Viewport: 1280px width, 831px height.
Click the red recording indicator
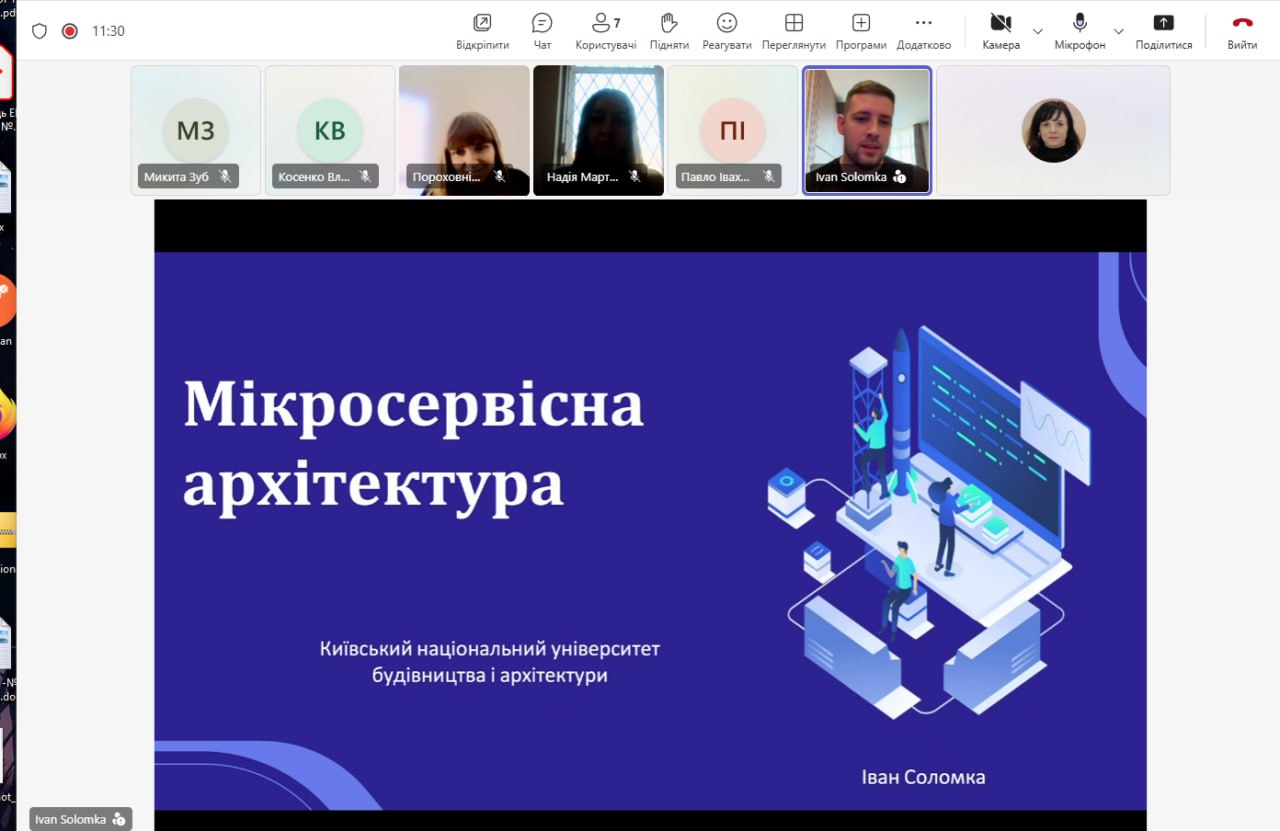(70, 31)
